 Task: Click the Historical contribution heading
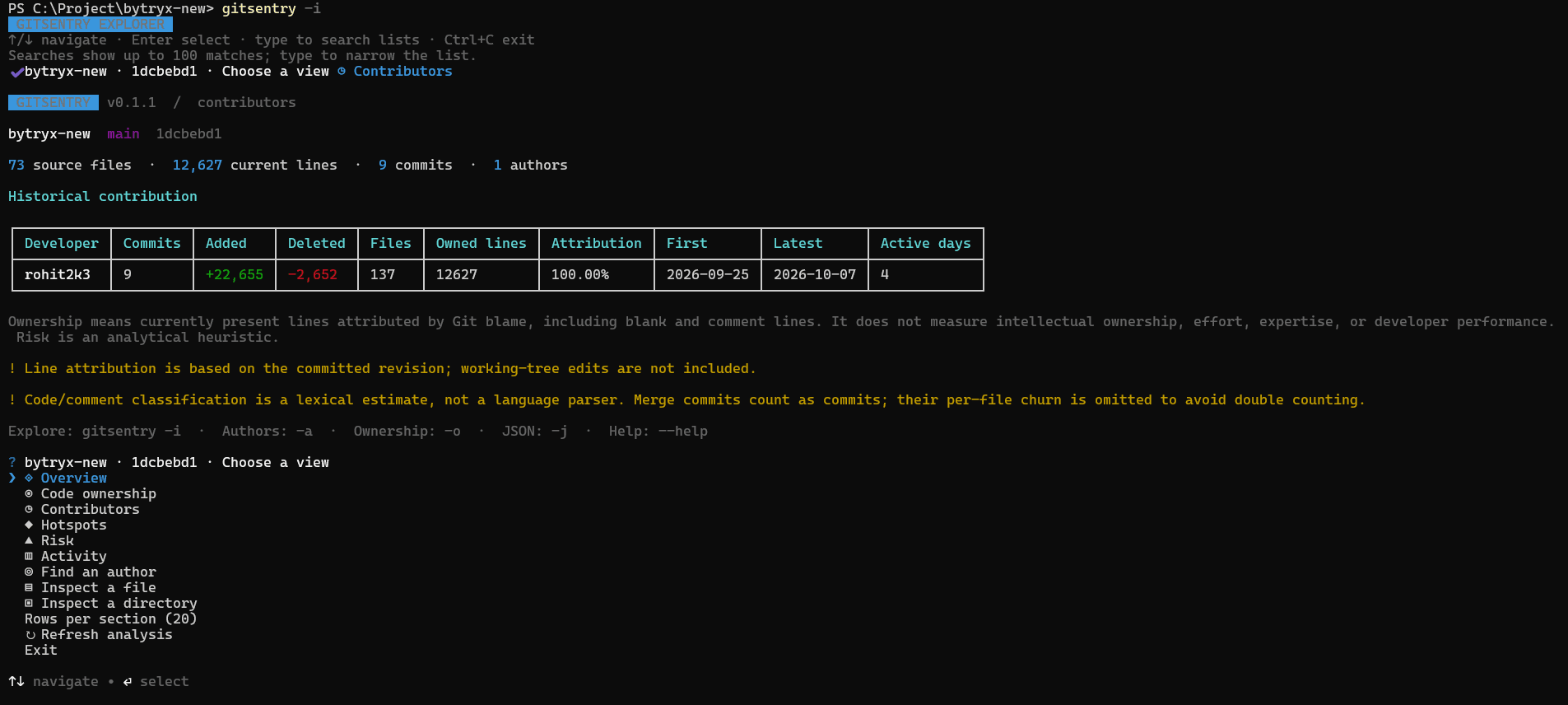[103, 197]
